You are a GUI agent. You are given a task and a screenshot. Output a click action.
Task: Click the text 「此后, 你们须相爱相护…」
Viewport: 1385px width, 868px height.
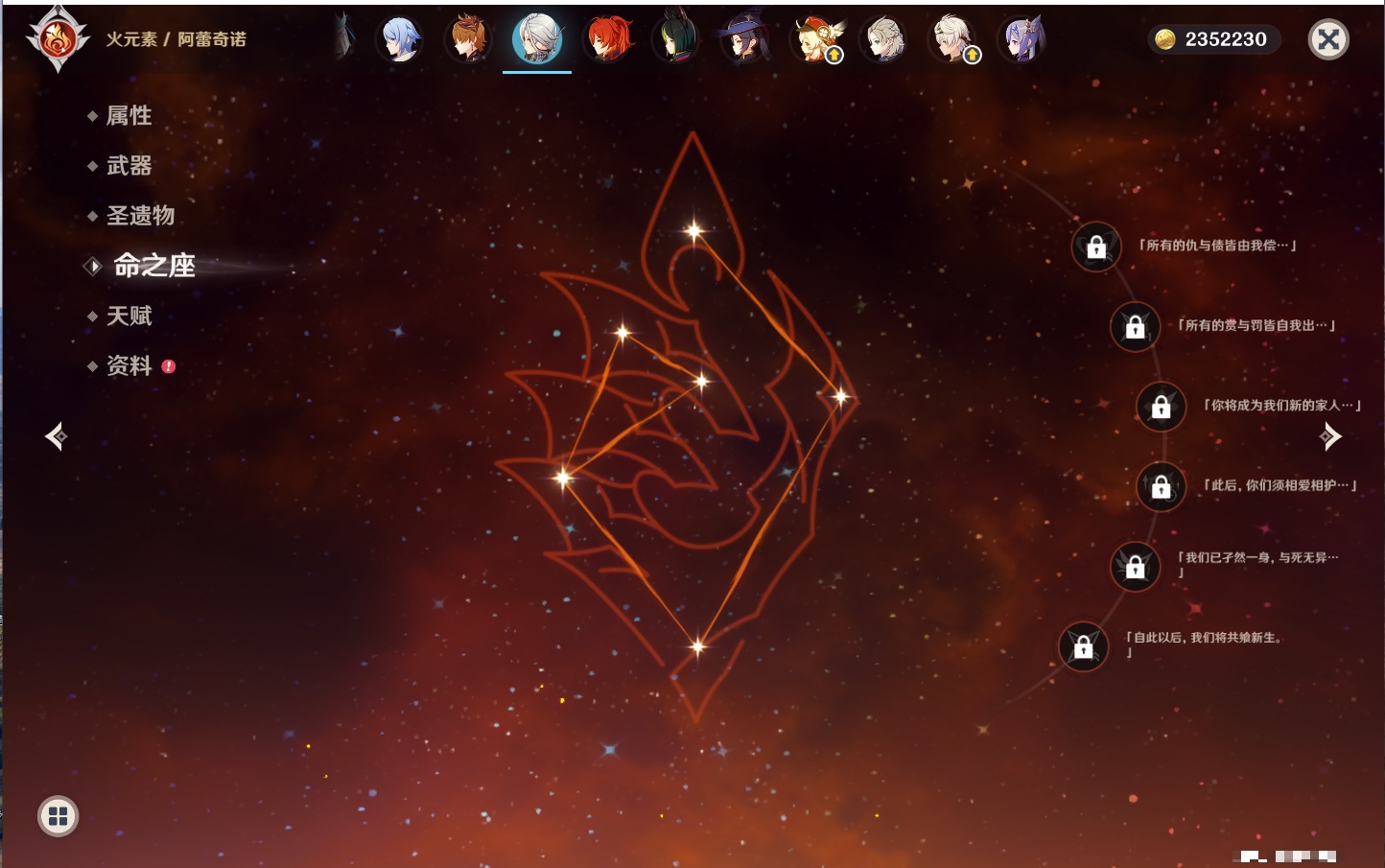tap(1280, 485)
